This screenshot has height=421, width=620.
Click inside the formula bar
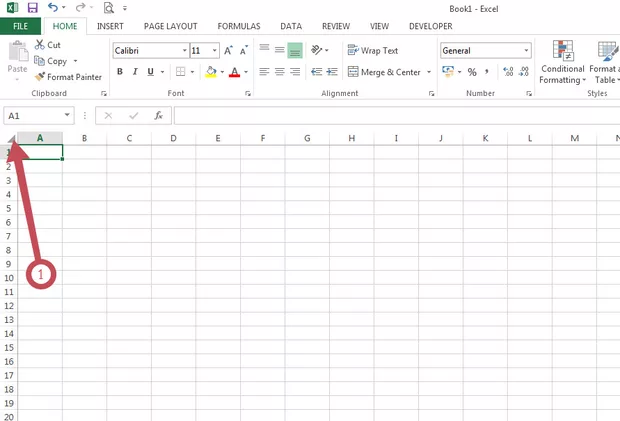click(x=397, y=115)
